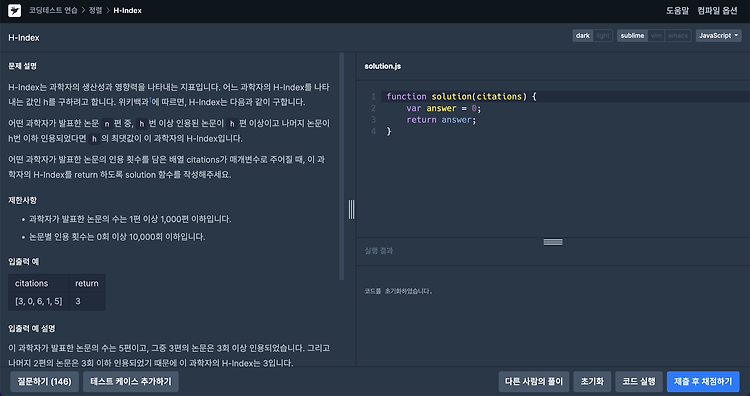Screen dimensions: 750x396
Task: Click the [3, 0, 6, 1, 5] table cell
Action: [39, 301]
